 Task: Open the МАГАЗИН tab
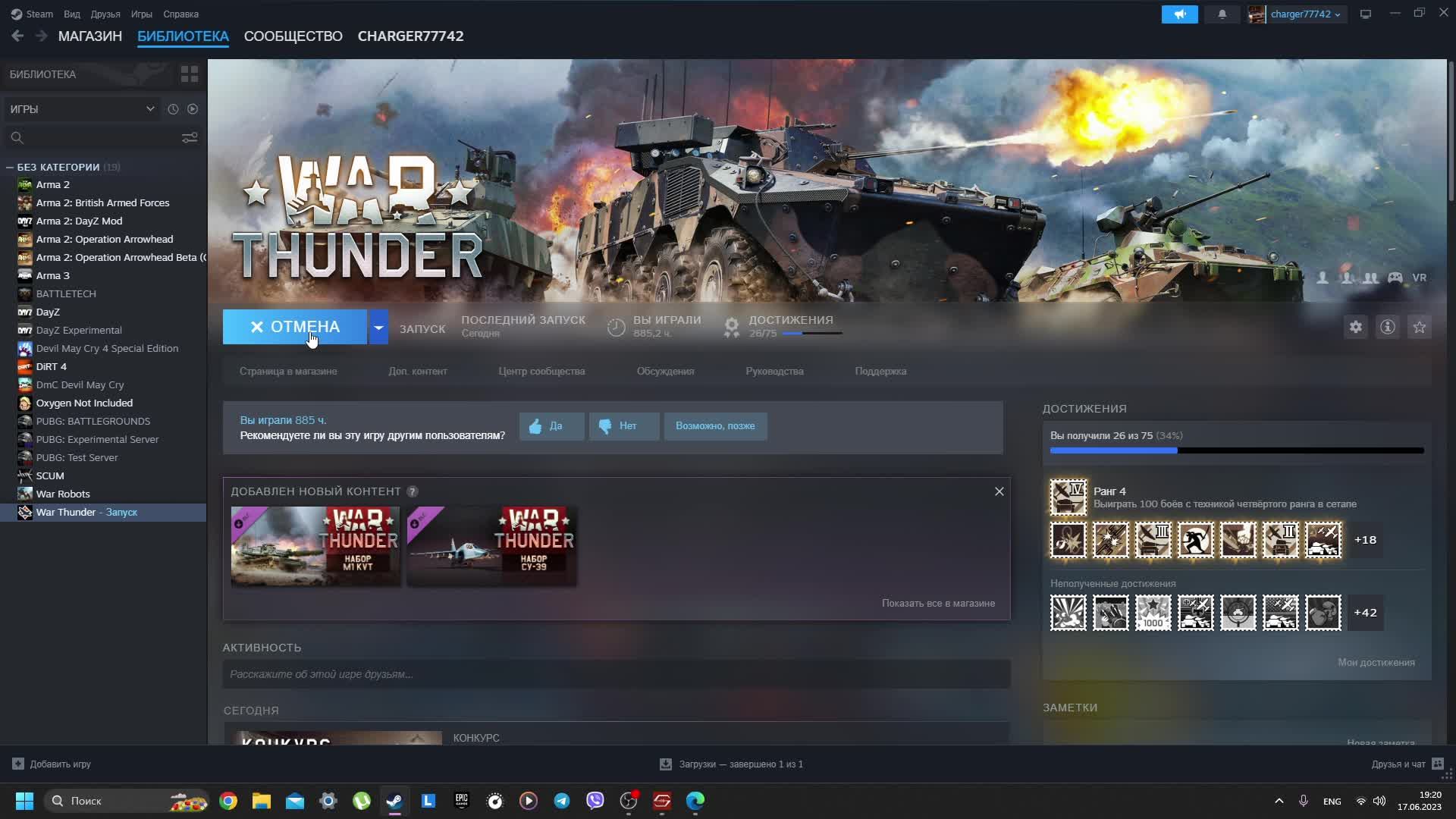pyautogui.click(x=89, y=36)
